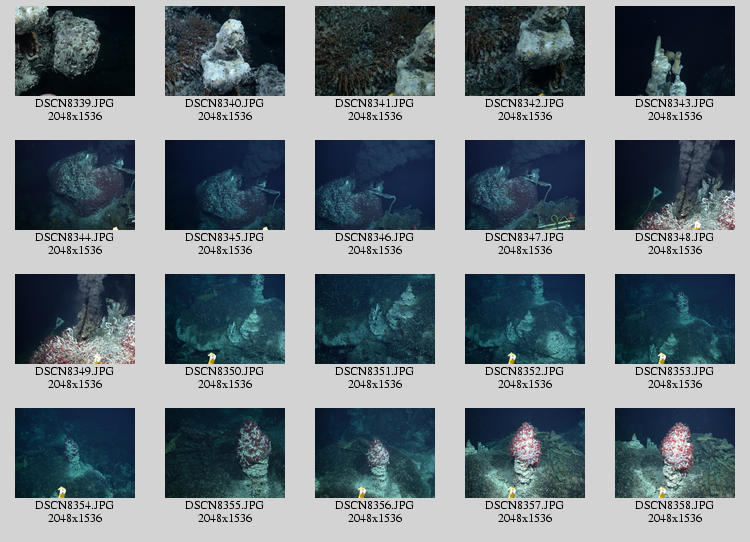Pick the filename label DSCN8351.JPG

tap(375, 371)
